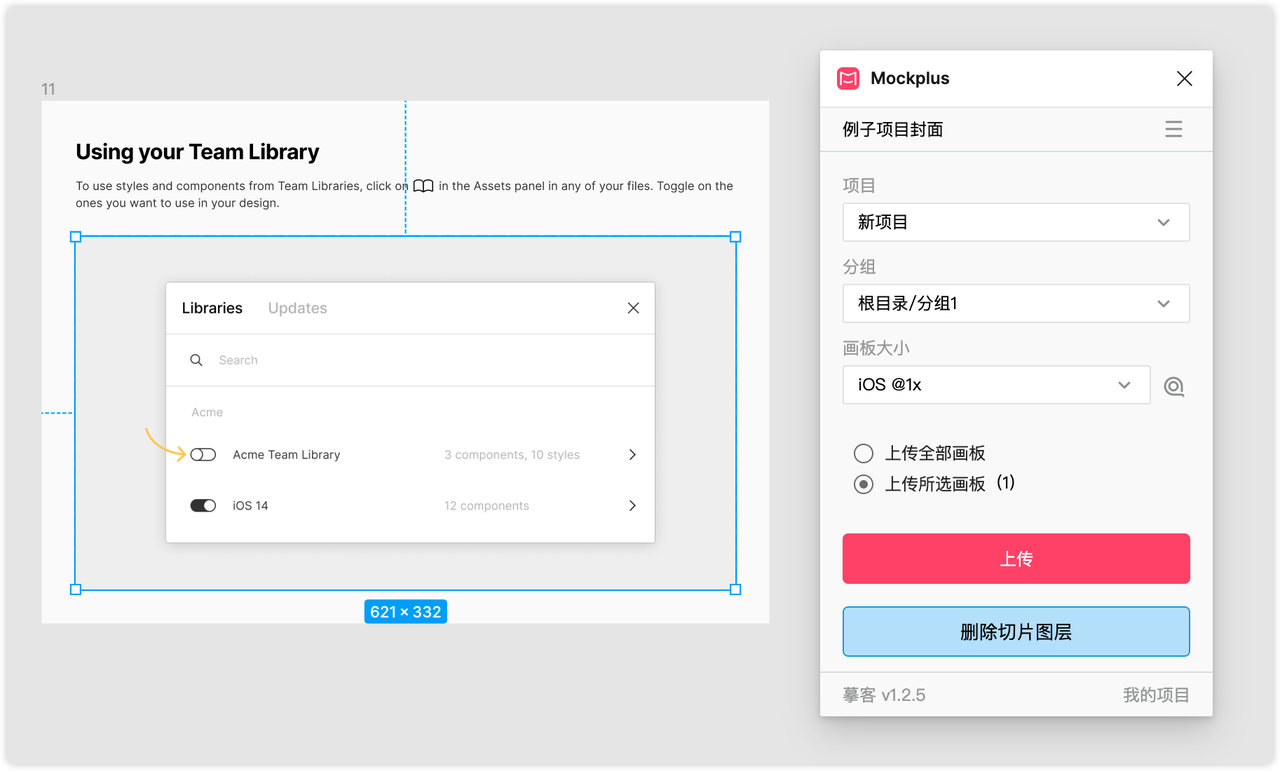Screen dimensions: 1280x771
Task: Switch to the Updates tab
Action: [297, 308]
